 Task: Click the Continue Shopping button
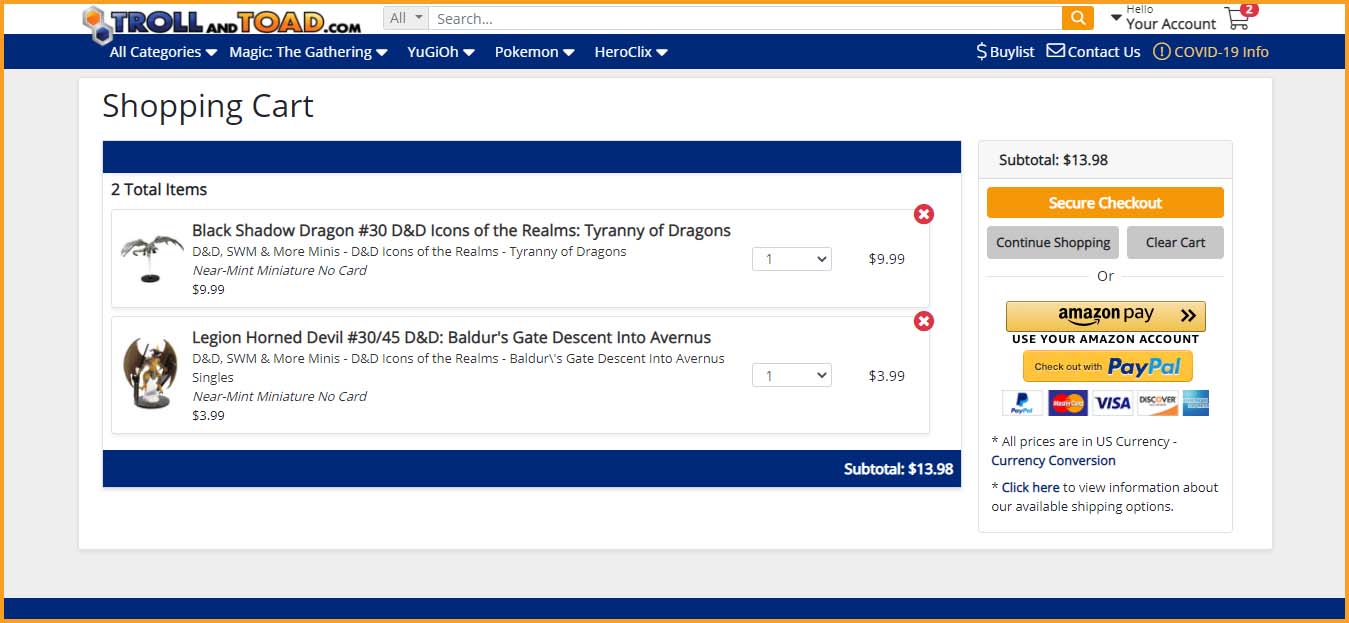coord(1053,242)
